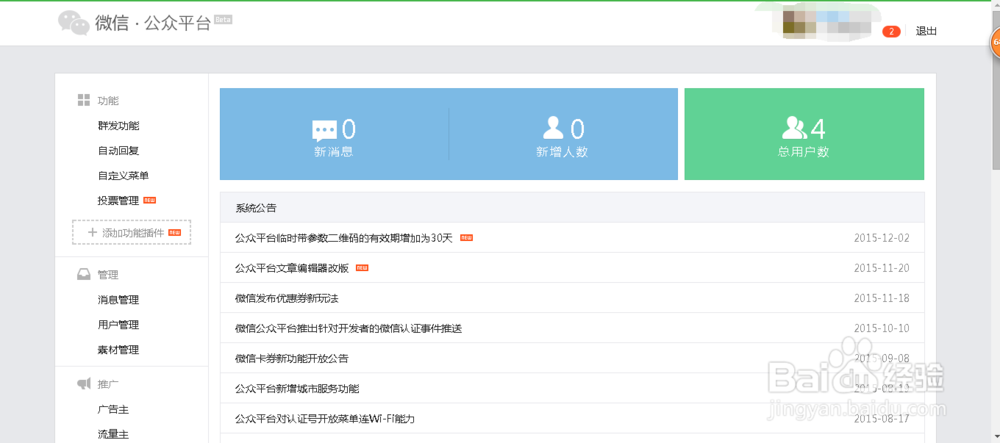Viewport: 1000px width, 443px height.
Task: Open 广告主 in the sidebar
Action: [x=114, y=409]
